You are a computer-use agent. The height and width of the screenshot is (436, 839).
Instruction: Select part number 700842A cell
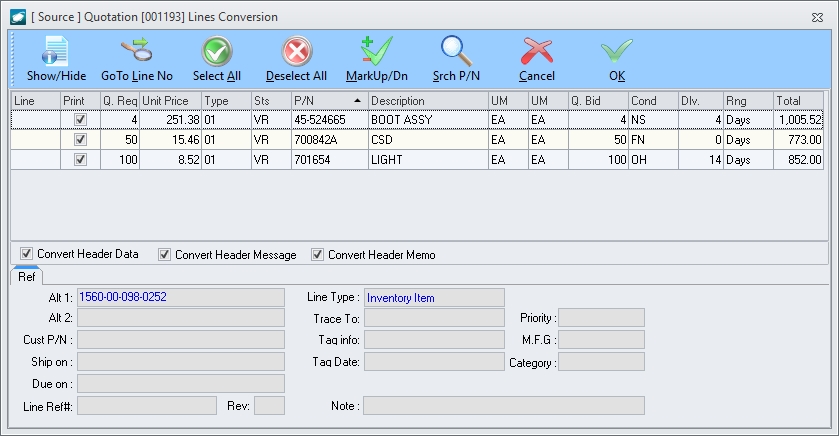pos(330,140)
